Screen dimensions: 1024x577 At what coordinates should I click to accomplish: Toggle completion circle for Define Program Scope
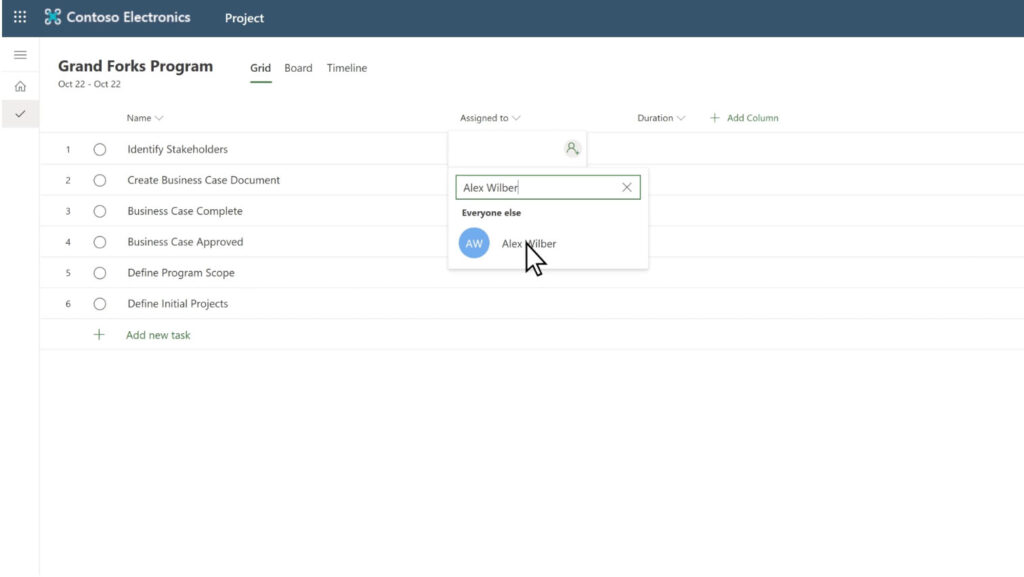point(99,272)
